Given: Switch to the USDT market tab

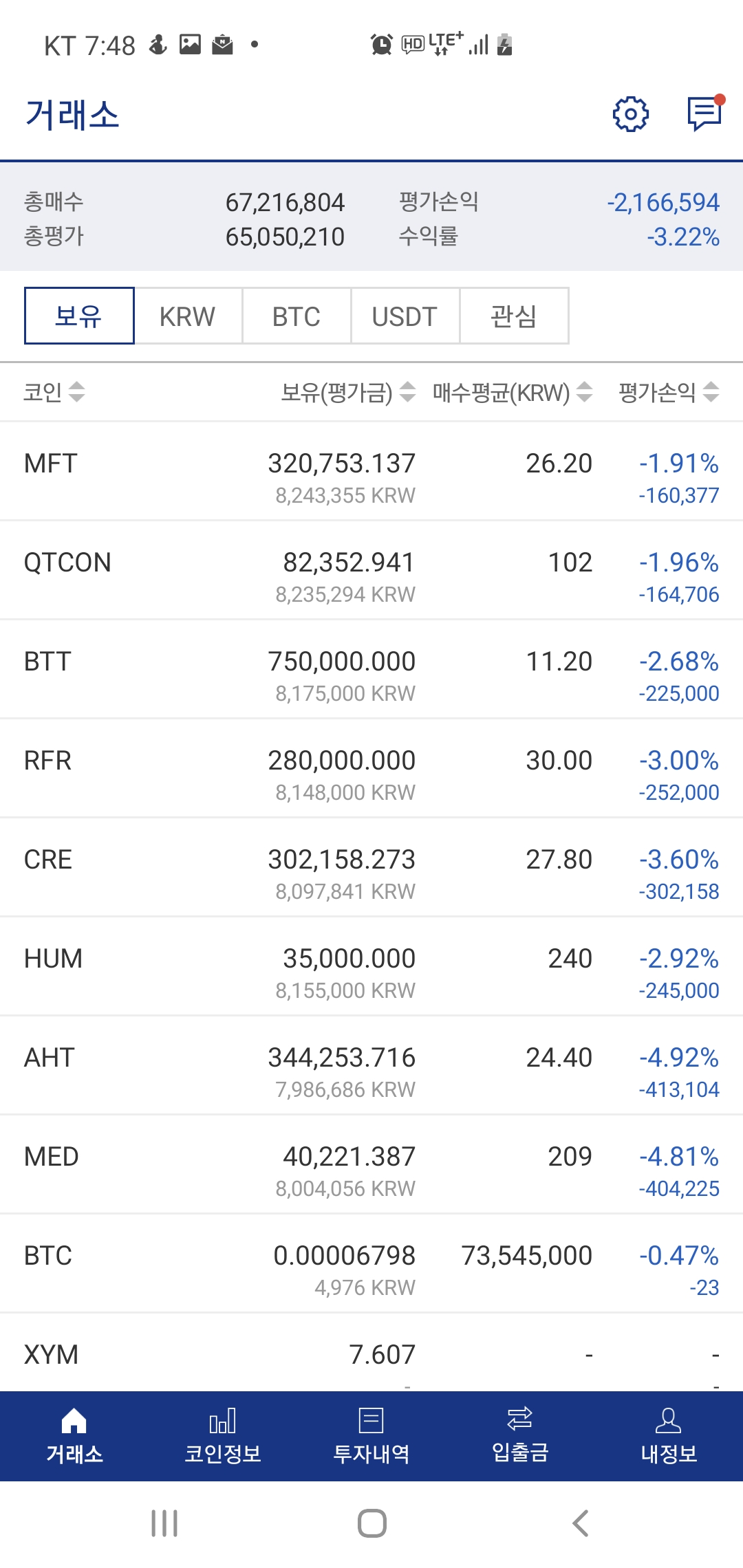Looking at the screenshot, I should (405, 316).
